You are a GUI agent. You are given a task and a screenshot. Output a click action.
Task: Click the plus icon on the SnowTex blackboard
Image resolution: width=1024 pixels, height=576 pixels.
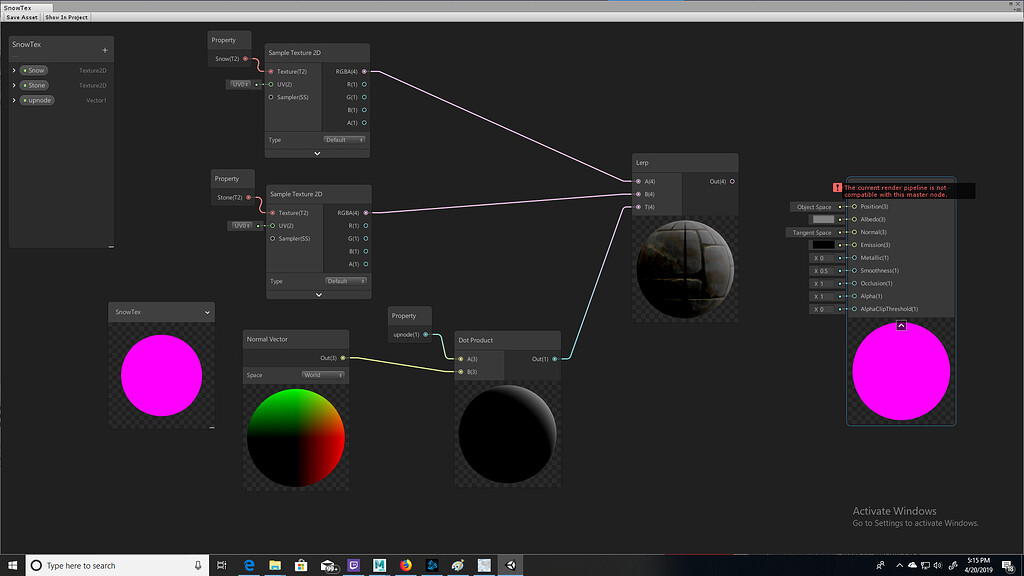[x=104, y=50]
